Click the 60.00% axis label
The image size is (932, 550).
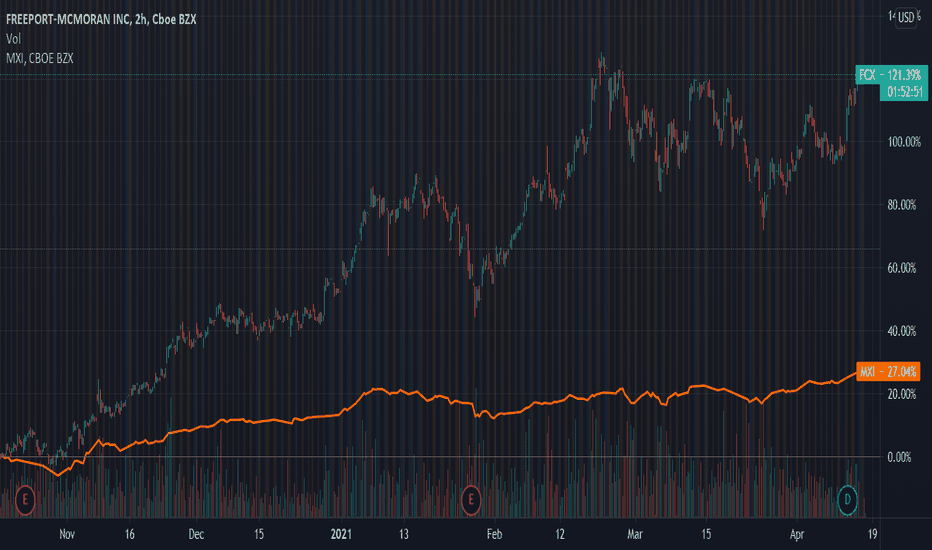(902, 268)
